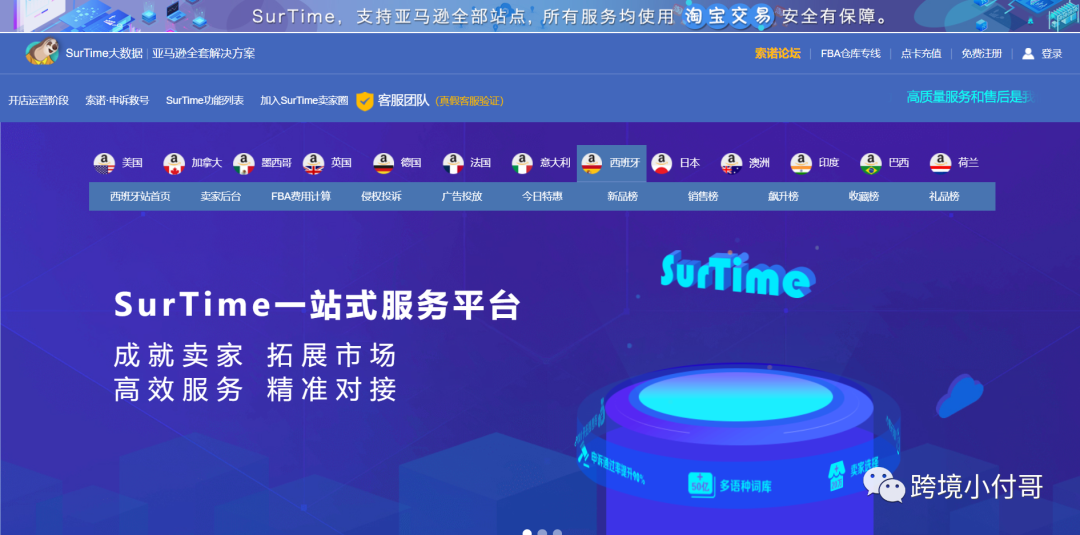This screenshot has height=535, width=1080.
Task: Open the FBA仓库专线 link
Action: tap(851, 53)
